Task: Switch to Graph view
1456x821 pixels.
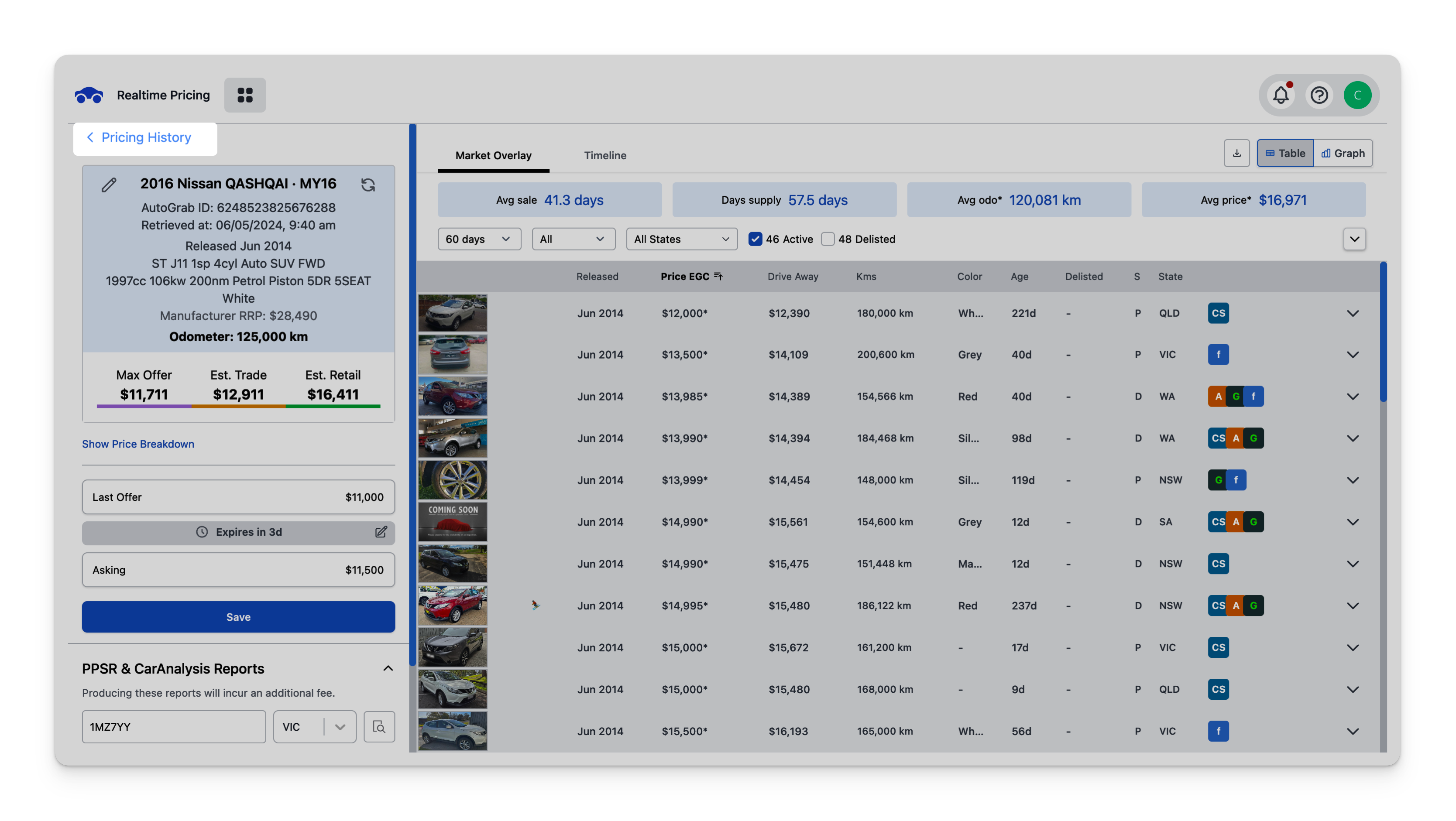Action: pyautogui.click(x=1343, y=153)
